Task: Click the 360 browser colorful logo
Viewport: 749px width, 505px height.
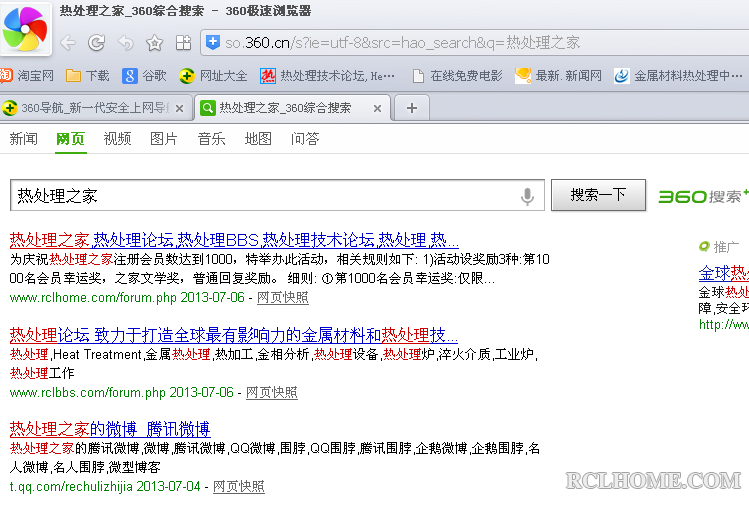Action: coord(25,29)
